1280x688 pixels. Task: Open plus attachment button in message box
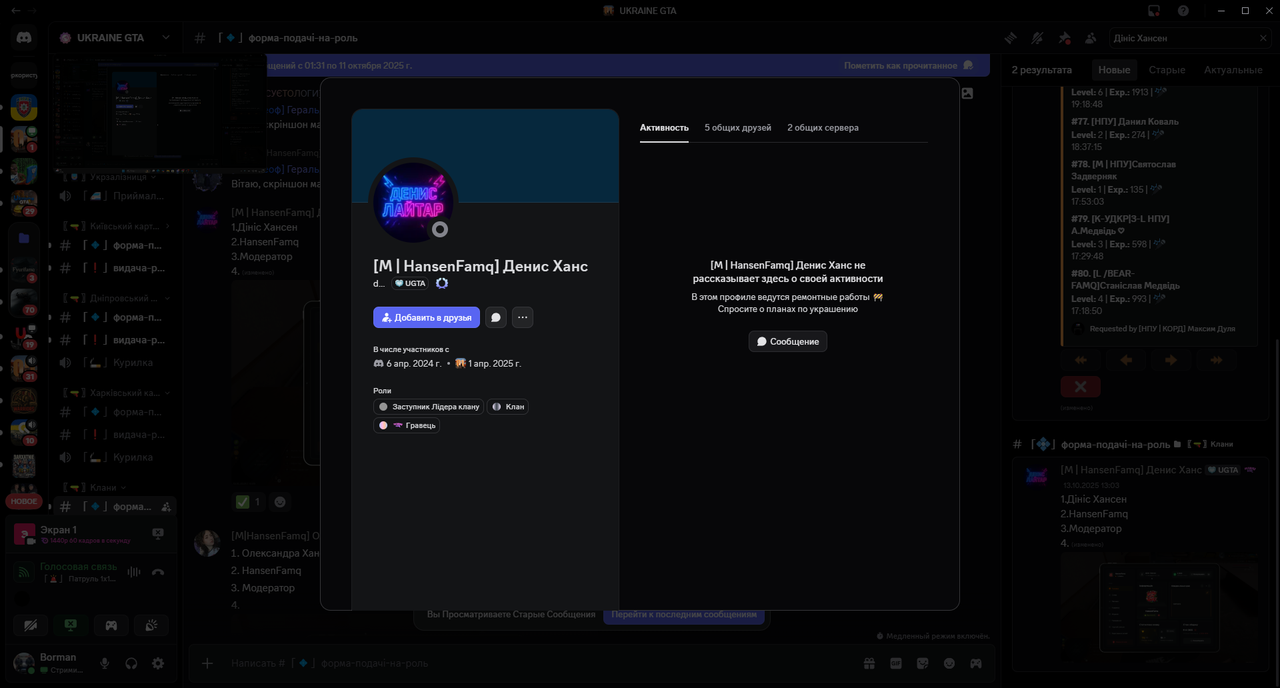[x=207, y=663]
